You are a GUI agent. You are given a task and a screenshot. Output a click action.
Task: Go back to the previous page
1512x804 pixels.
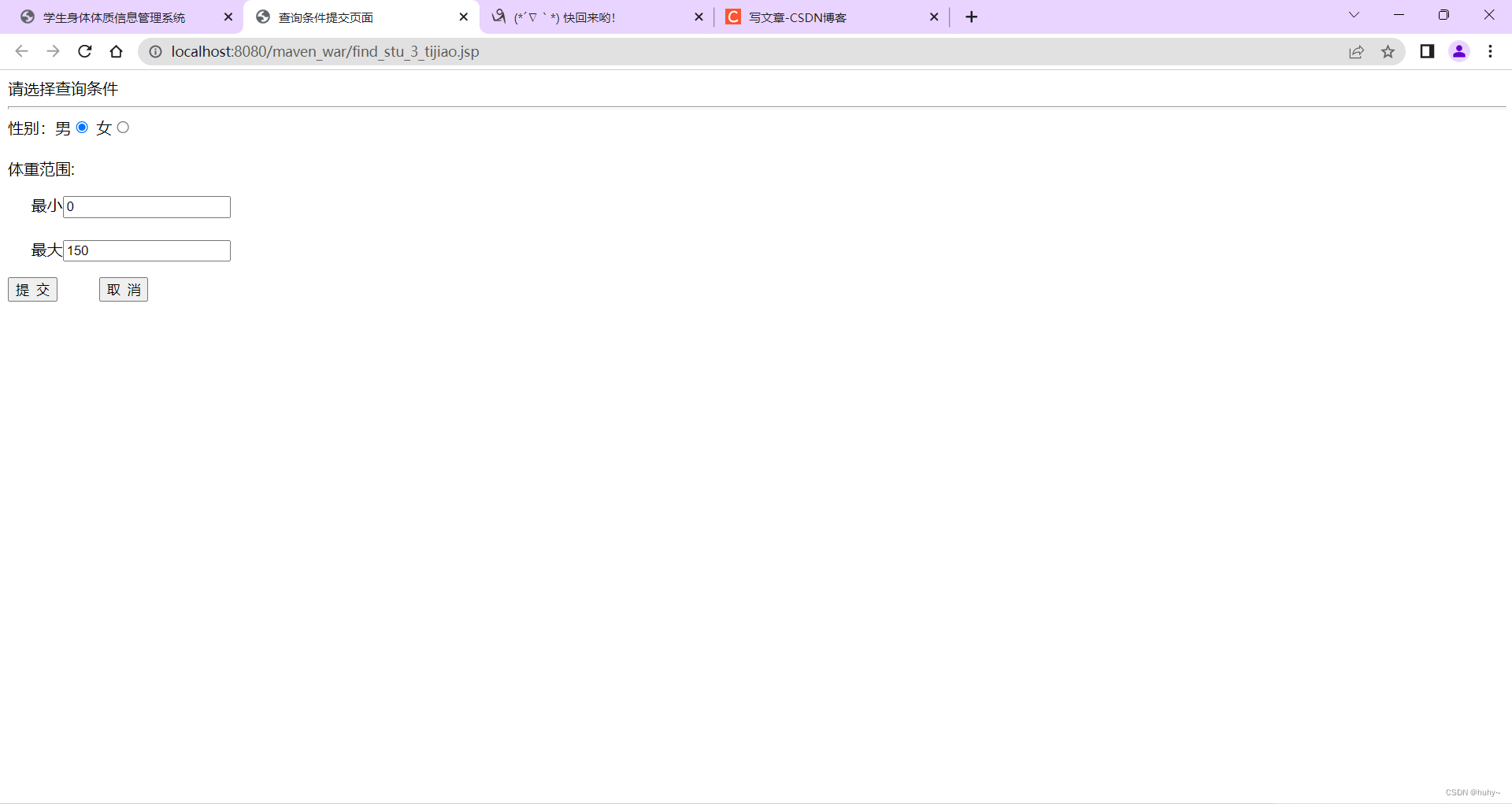21,51
